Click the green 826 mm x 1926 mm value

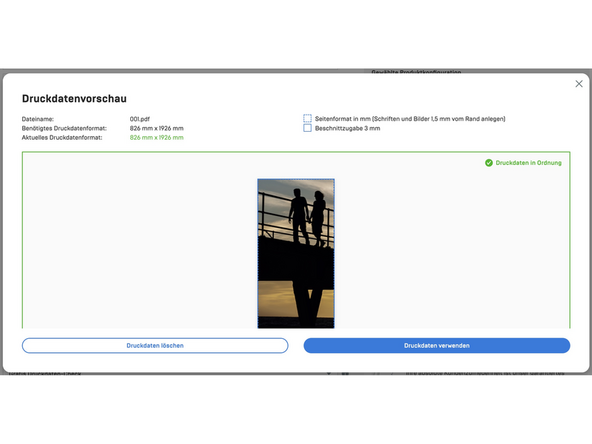157,137
